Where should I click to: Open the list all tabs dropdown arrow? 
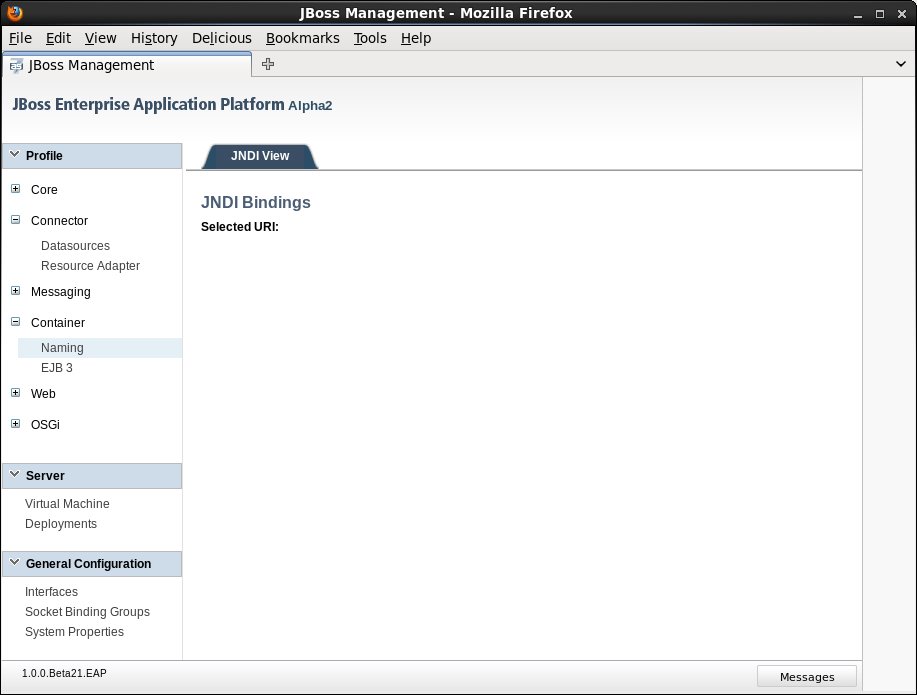pos(901,64)
